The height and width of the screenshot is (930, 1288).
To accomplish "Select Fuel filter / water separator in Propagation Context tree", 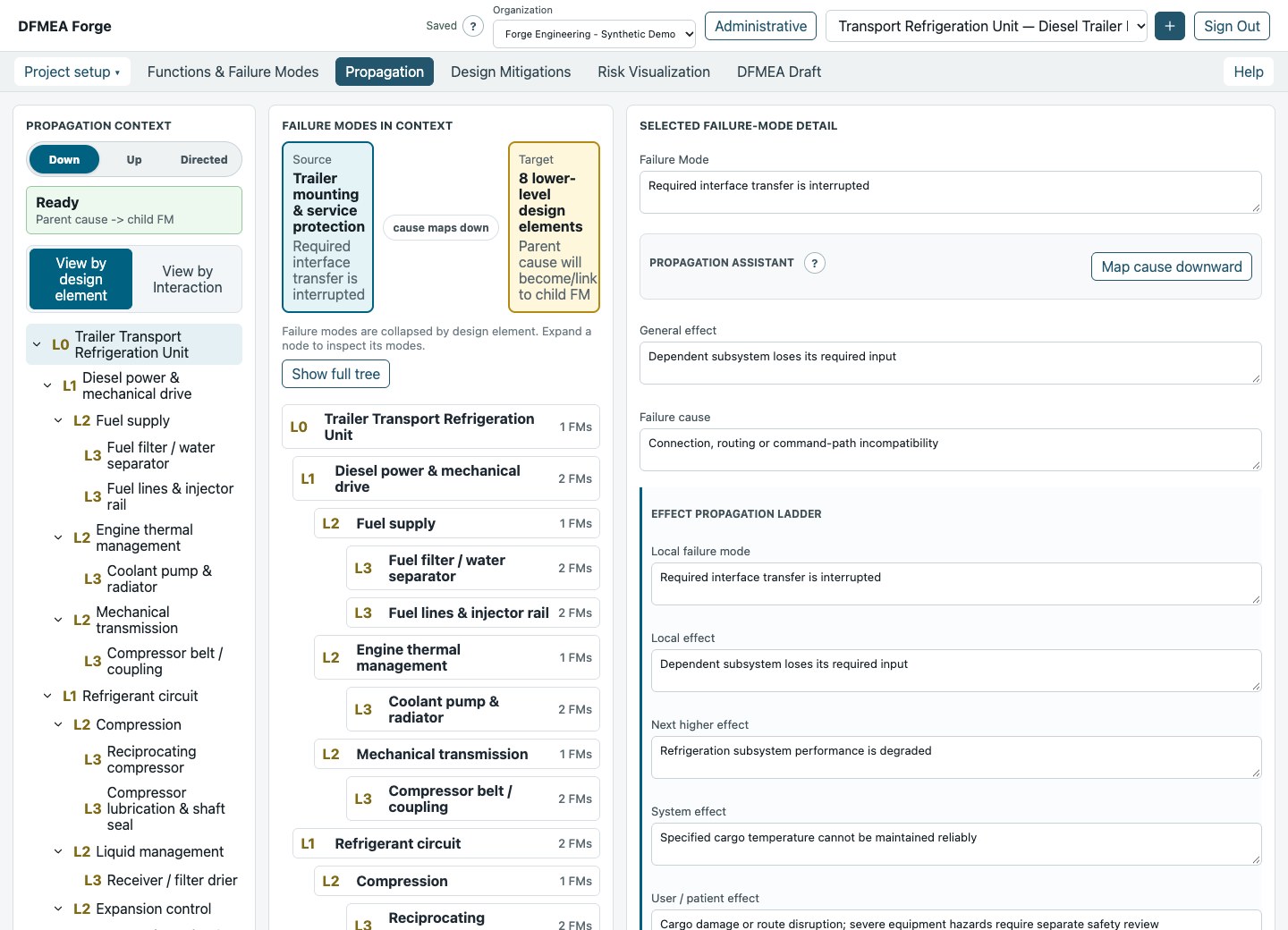I will click(x=161, y=455).
